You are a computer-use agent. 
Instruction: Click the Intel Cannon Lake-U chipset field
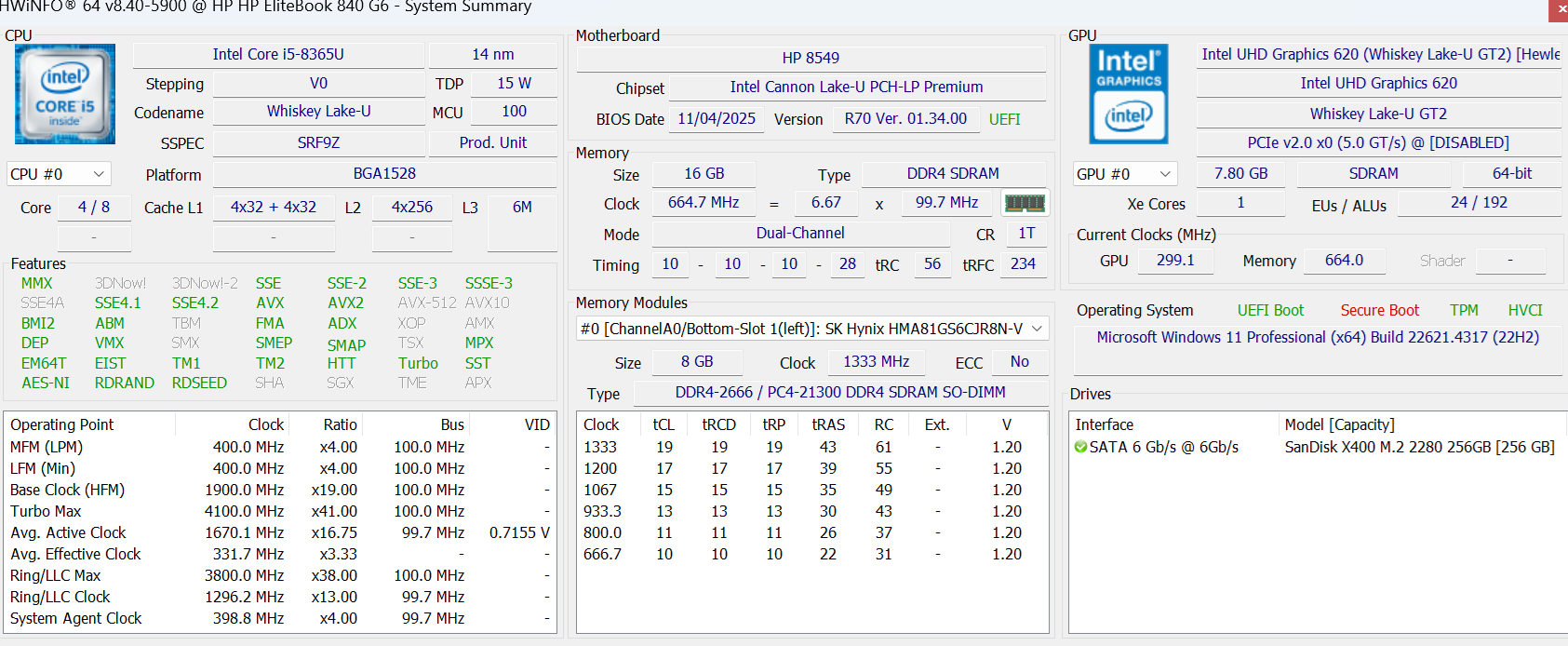click(856, 87)
